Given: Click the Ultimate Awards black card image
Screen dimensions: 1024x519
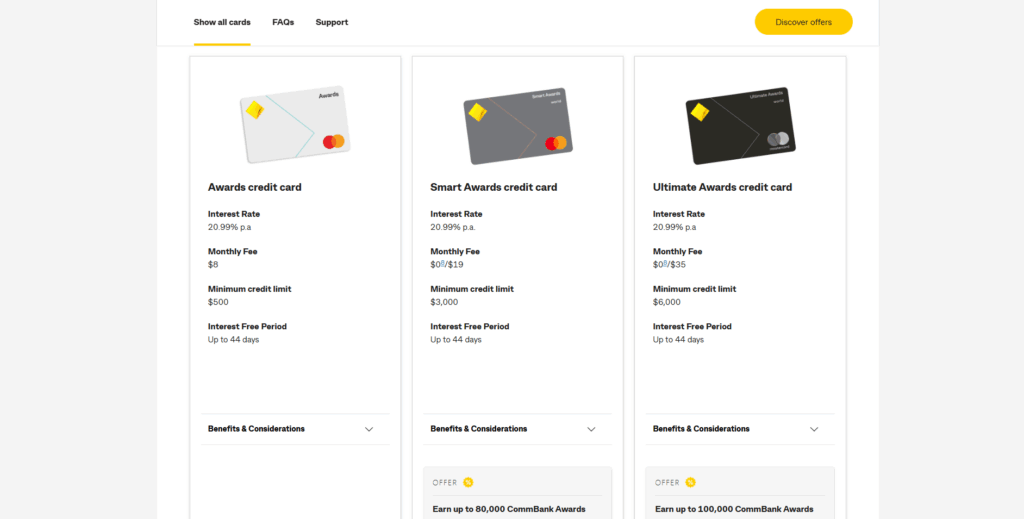Looking at the screenshot, I should point(741,126).
